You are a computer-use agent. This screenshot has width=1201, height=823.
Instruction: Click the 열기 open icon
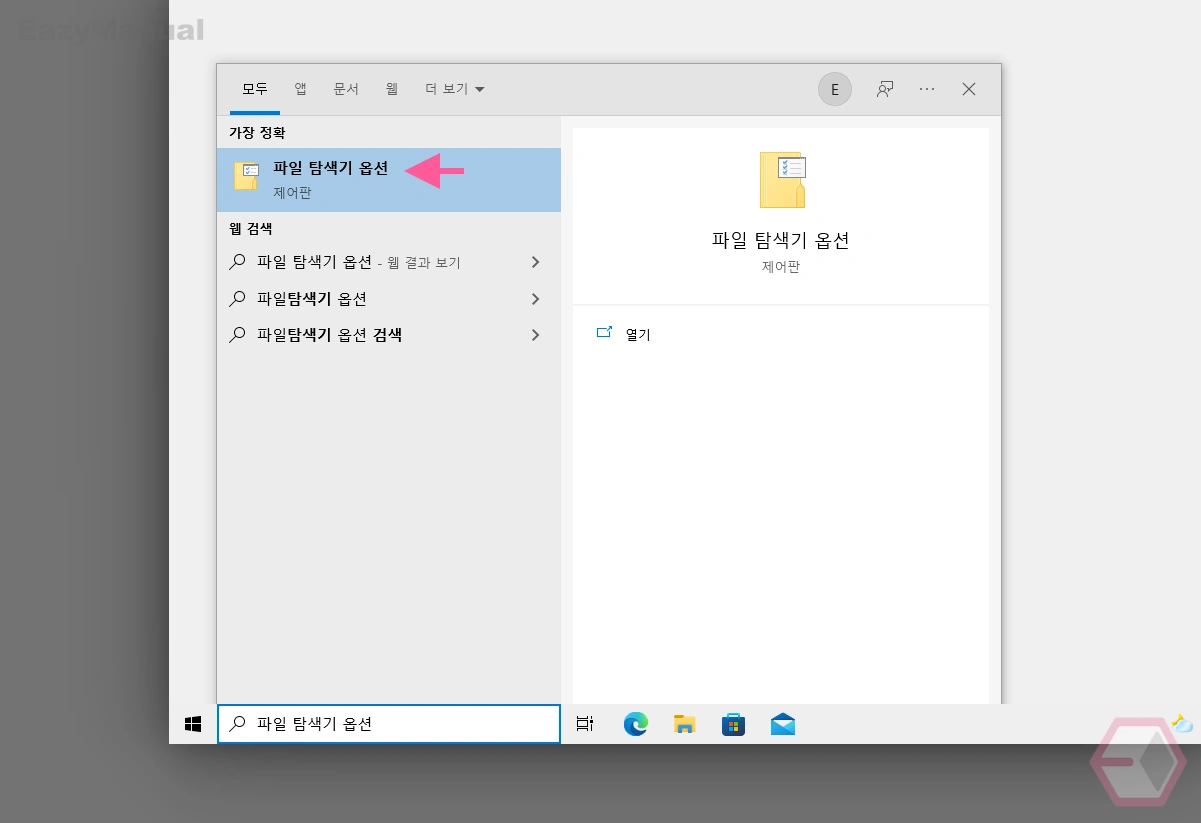[x=604, y=333]
